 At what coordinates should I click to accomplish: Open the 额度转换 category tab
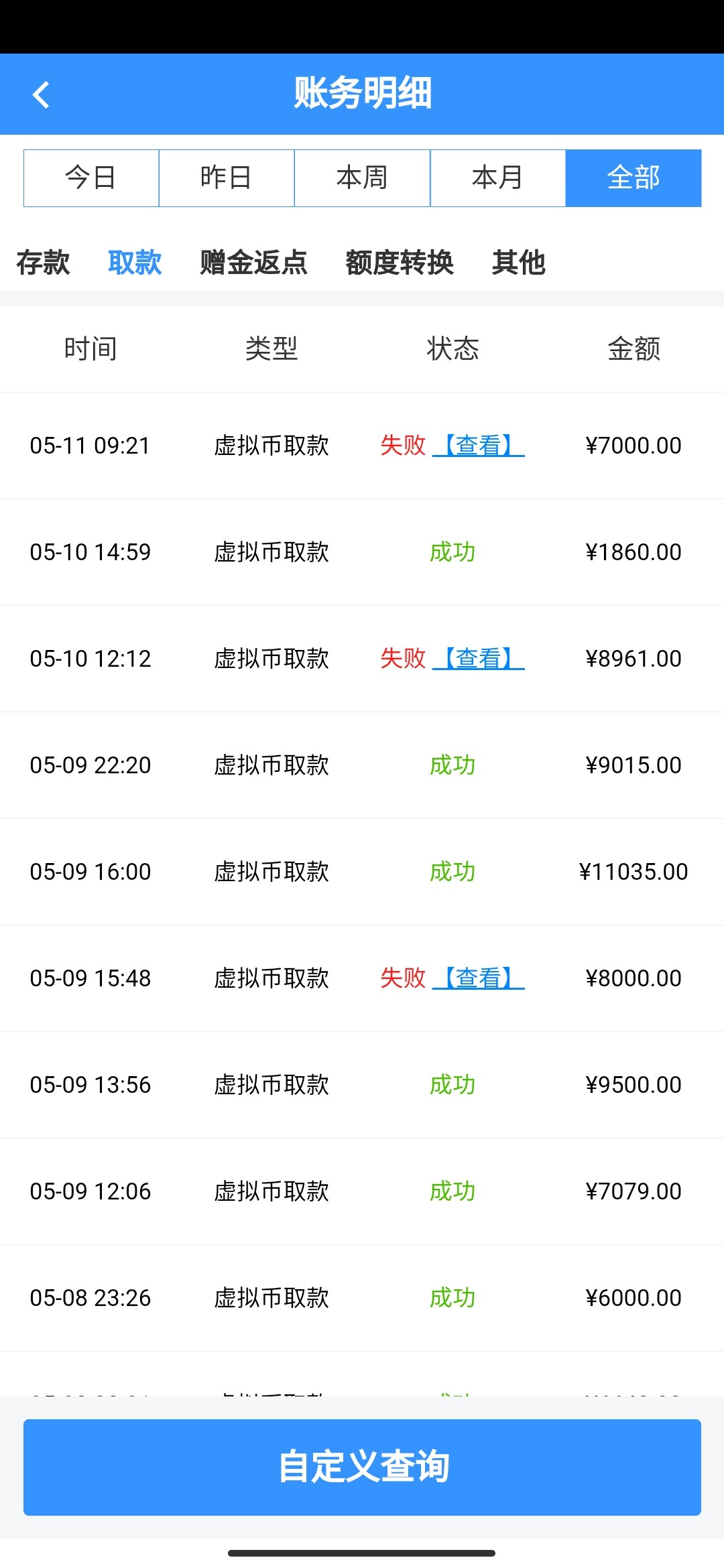click(400, 262)
